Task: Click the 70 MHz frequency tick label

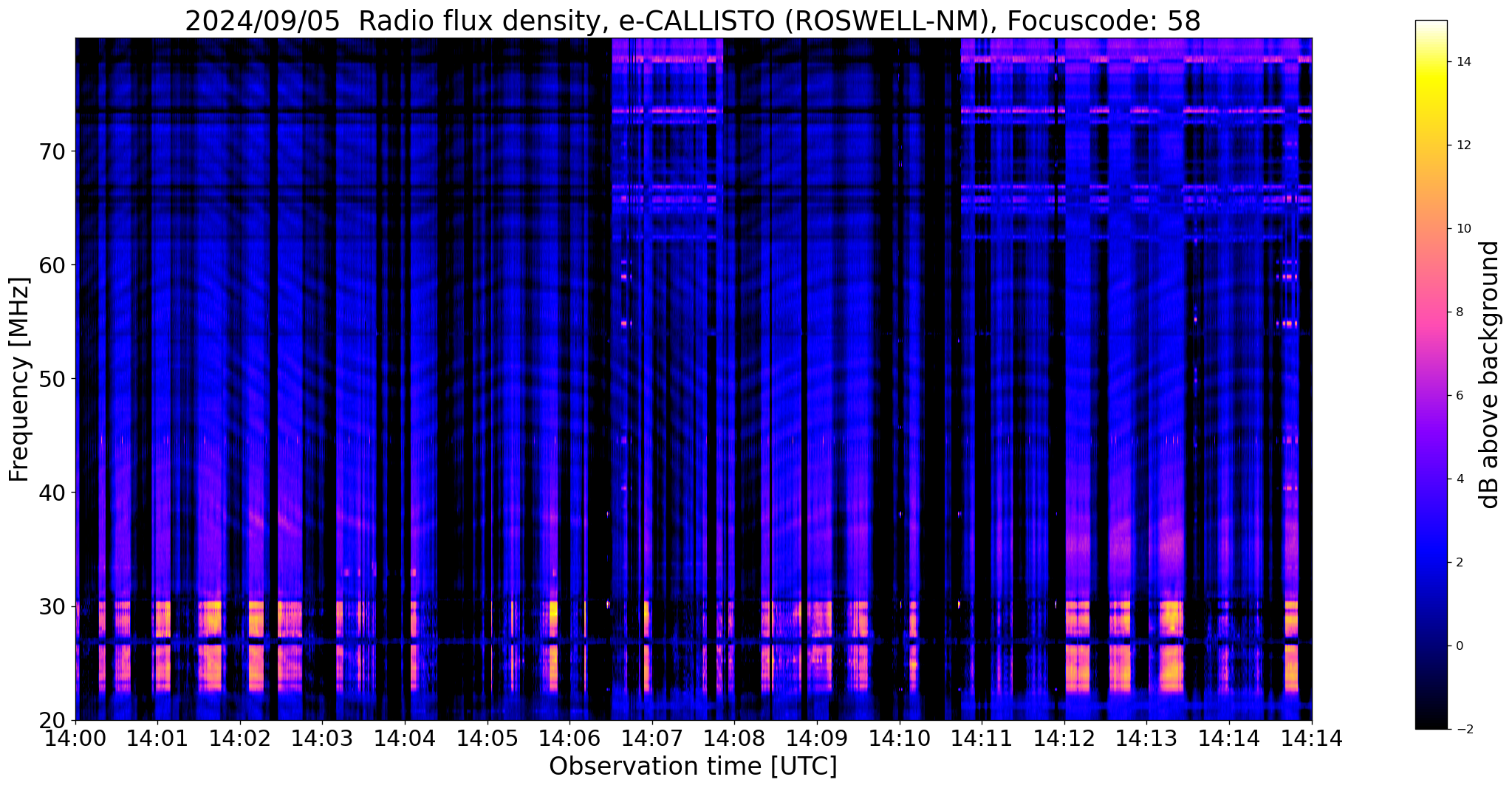Action: [52, 151]
